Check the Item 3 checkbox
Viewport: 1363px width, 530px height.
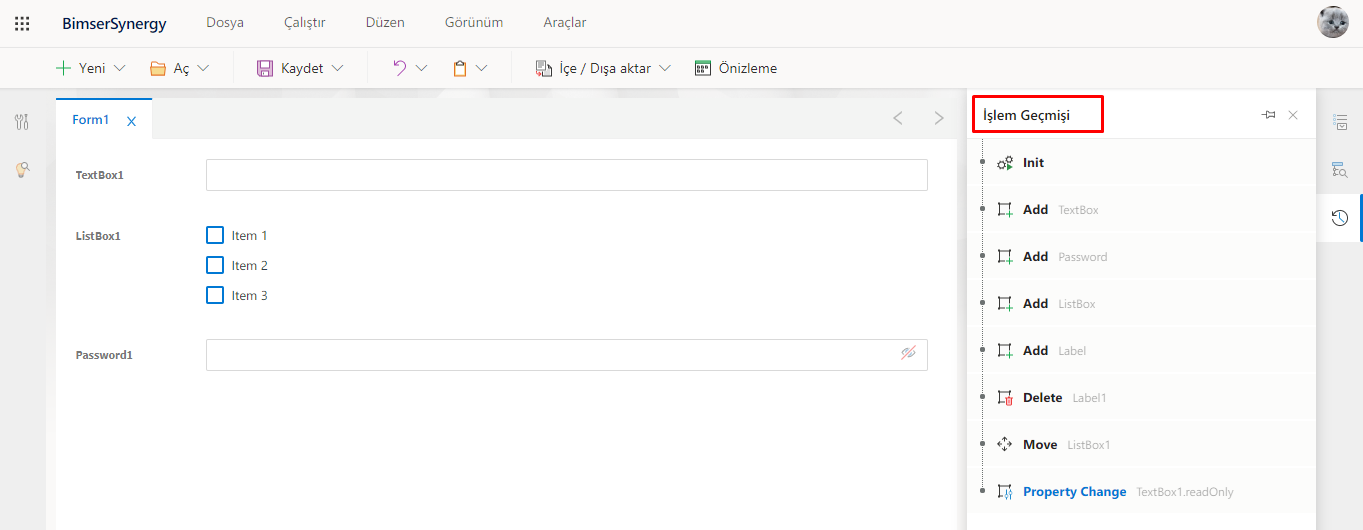tap(215, 295)
